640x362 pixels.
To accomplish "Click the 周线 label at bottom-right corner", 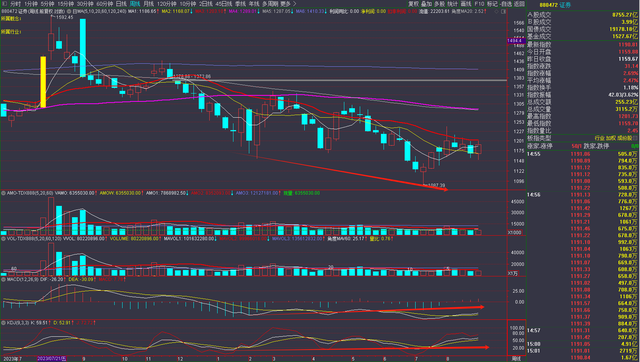I will pyautogui.click(x=516, y=359).
